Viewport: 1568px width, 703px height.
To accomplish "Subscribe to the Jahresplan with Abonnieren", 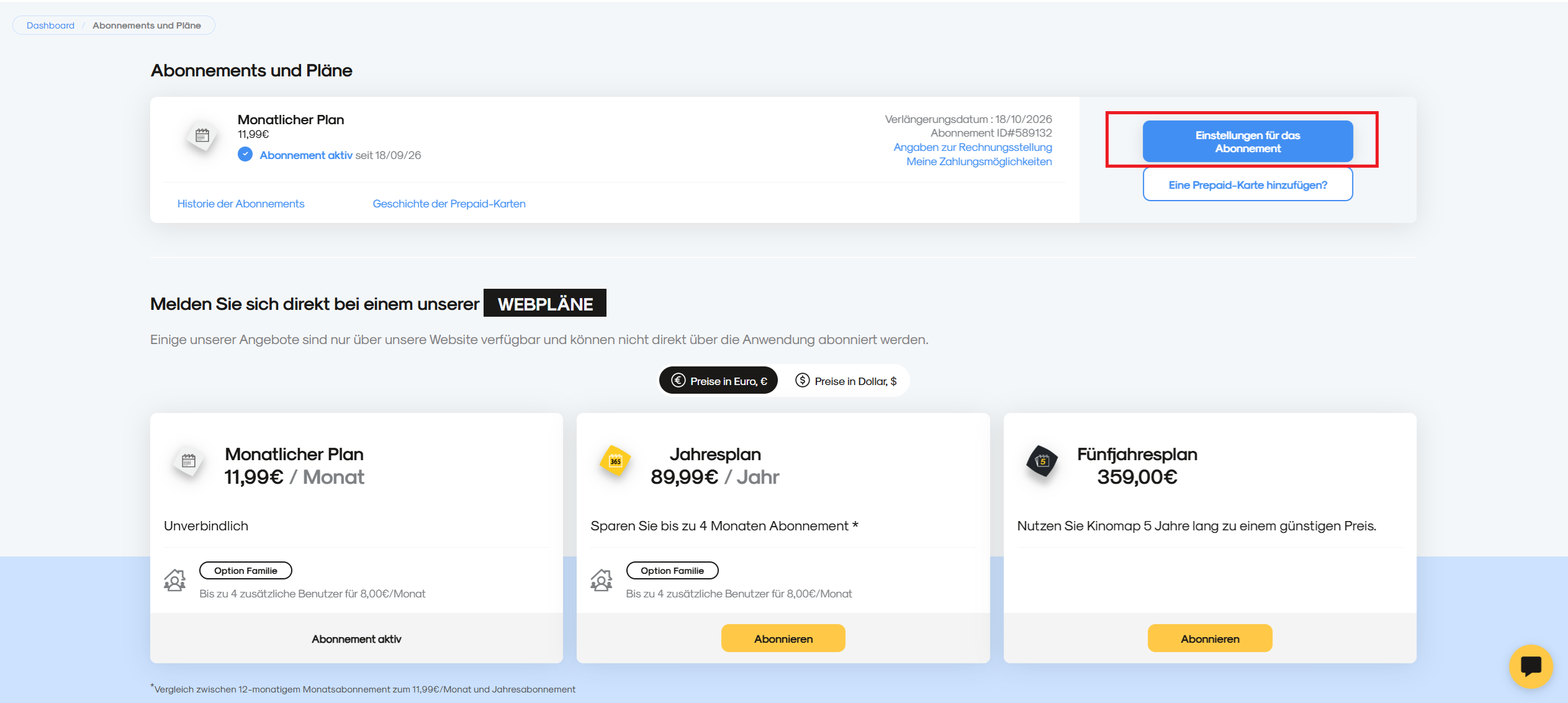I will pyautogui.click(x=783, y=638).
